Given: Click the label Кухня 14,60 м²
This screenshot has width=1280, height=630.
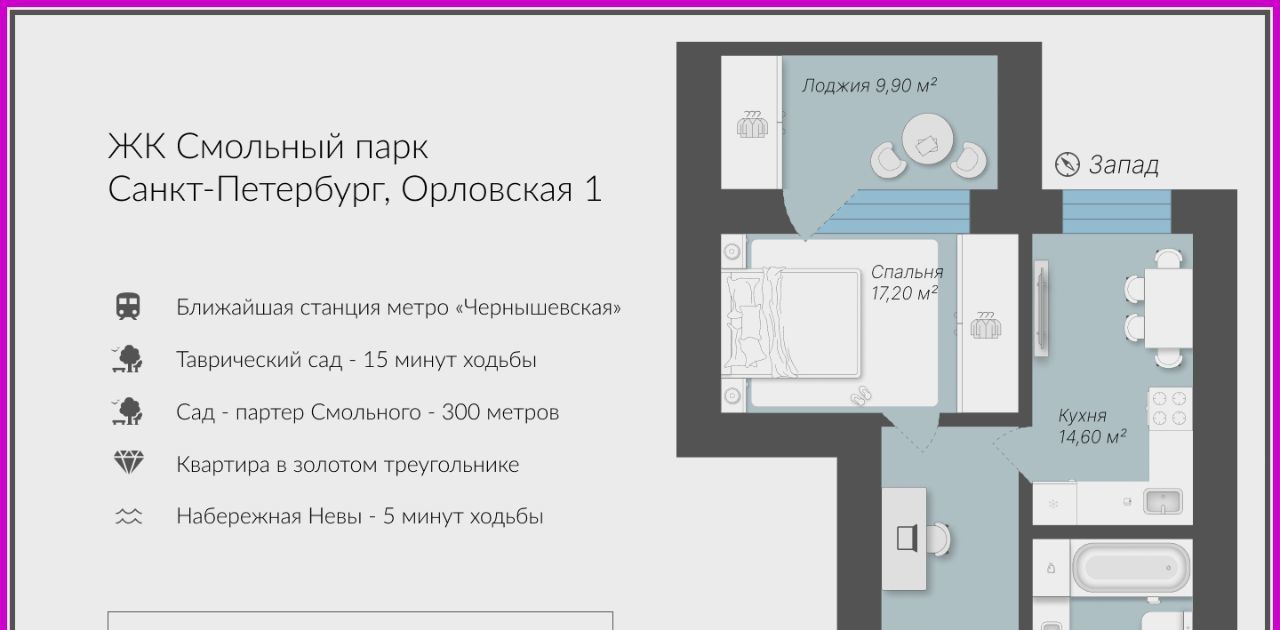Looking at the screenshot, I should (1092, 426).
